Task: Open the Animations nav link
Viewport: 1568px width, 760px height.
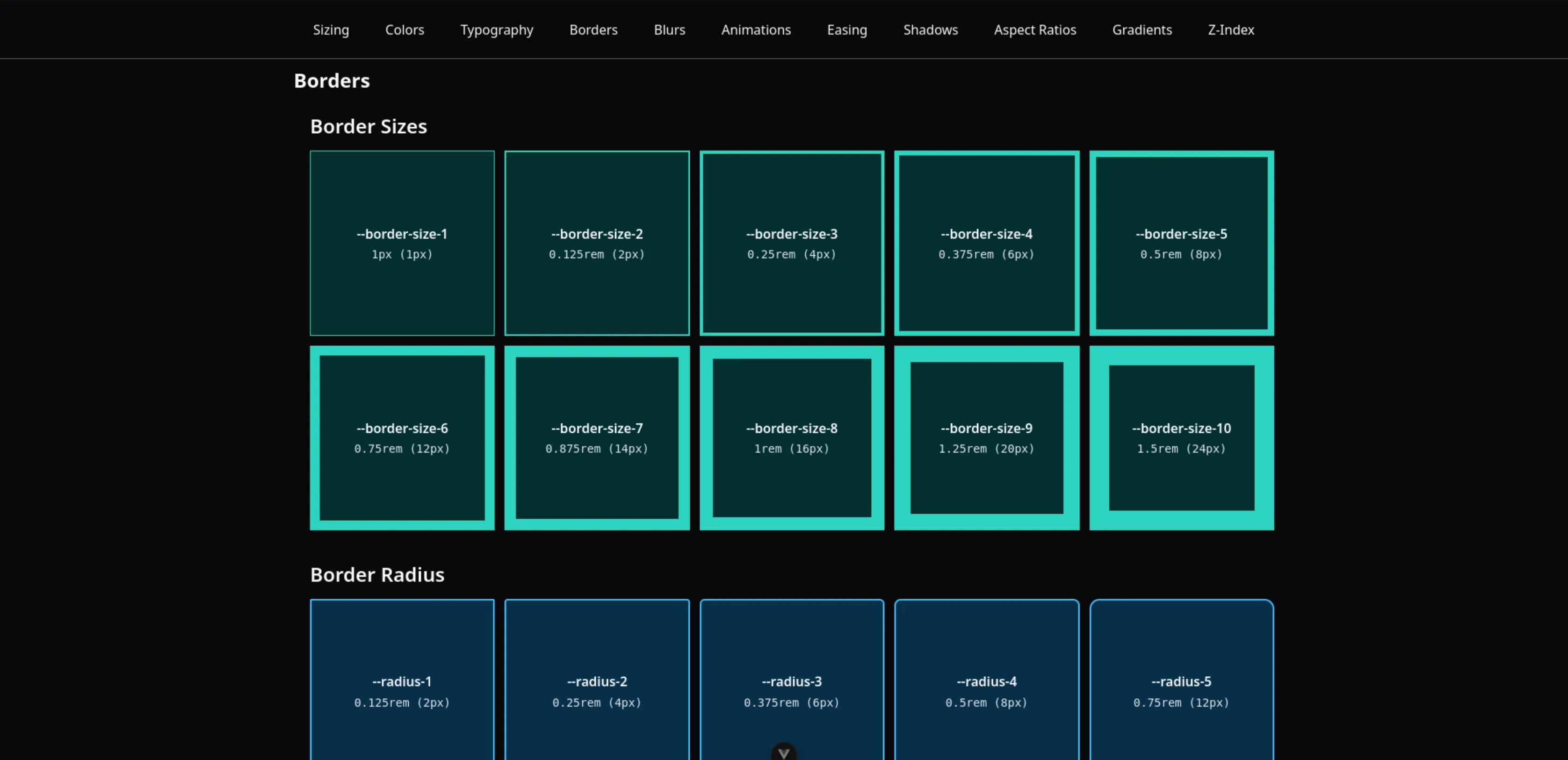Action: (x=756, y=30)
